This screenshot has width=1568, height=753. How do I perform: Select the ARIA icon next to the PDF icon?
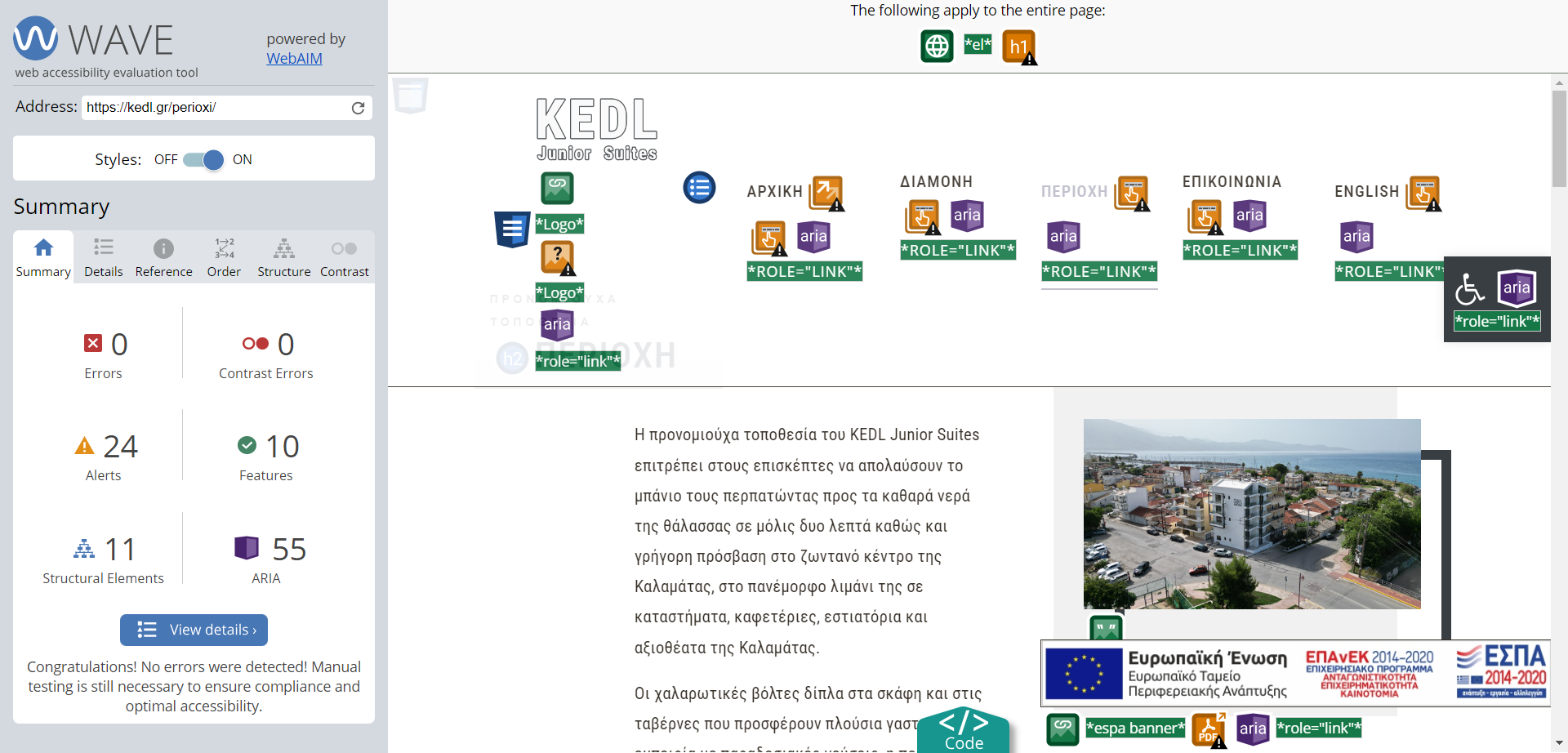coord(1253,729)
